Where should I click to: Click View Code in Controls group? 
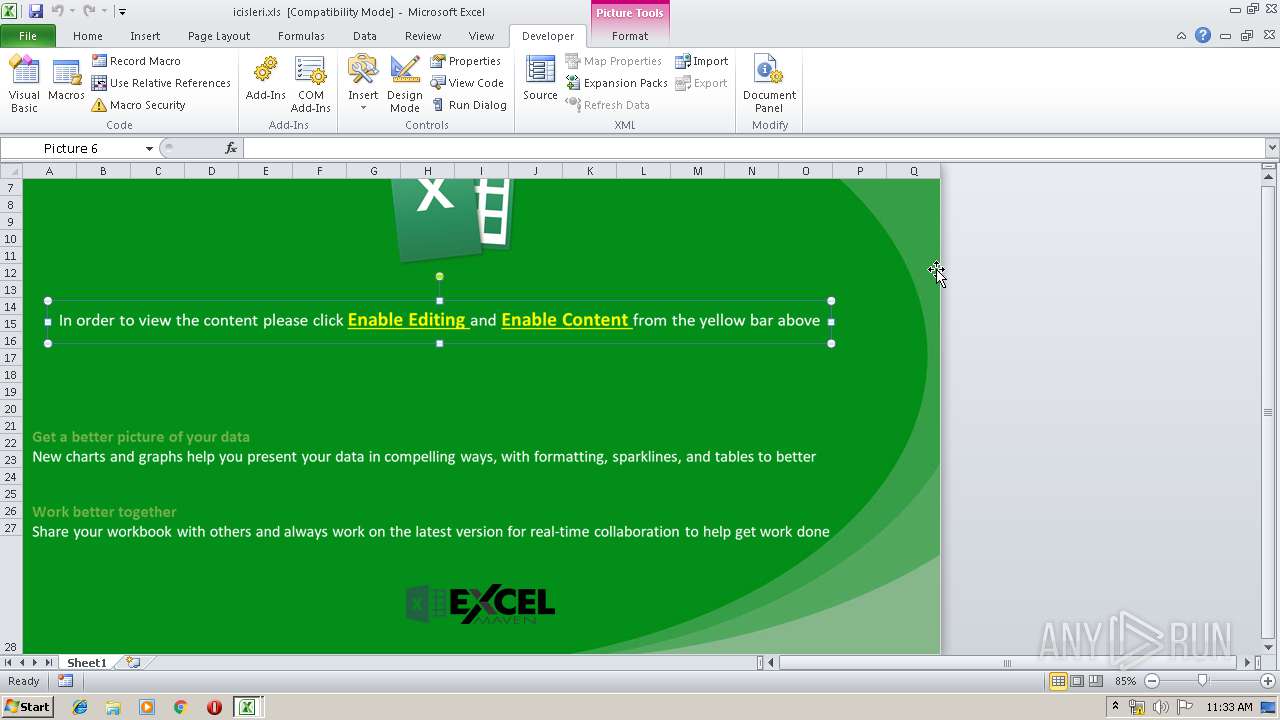(x=467, y=83)
